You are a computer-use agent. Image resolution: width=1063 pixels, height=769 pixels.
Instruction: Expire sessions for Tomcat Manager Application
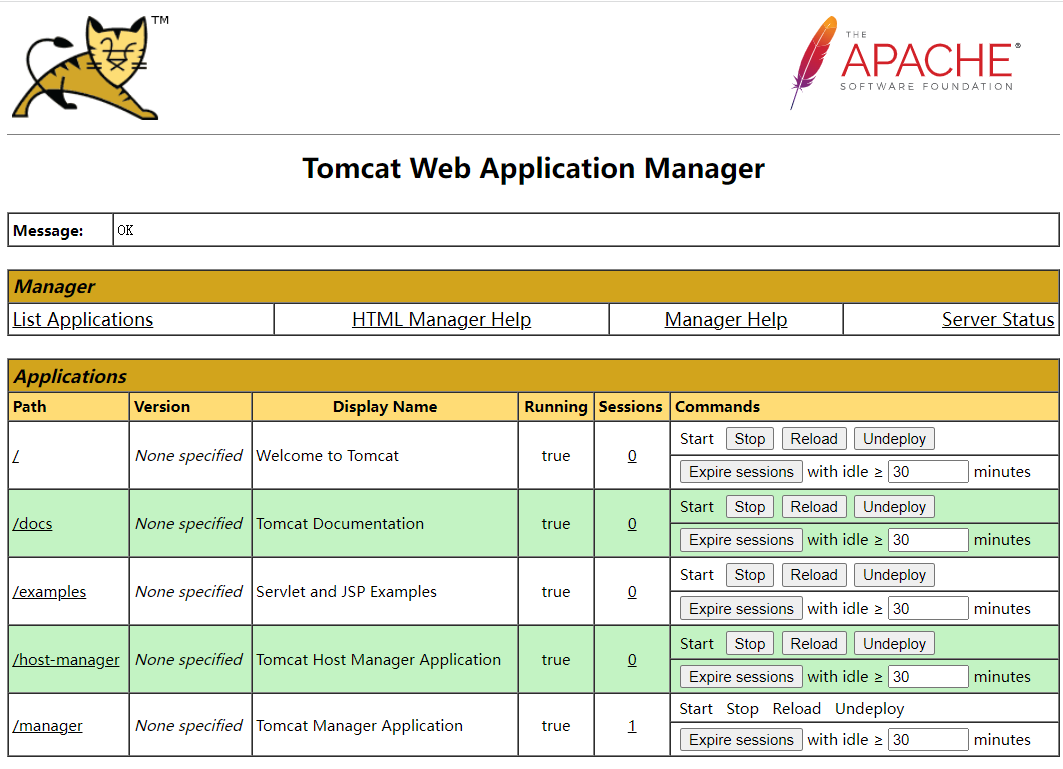pyautogui.click(x=741, y=740)
